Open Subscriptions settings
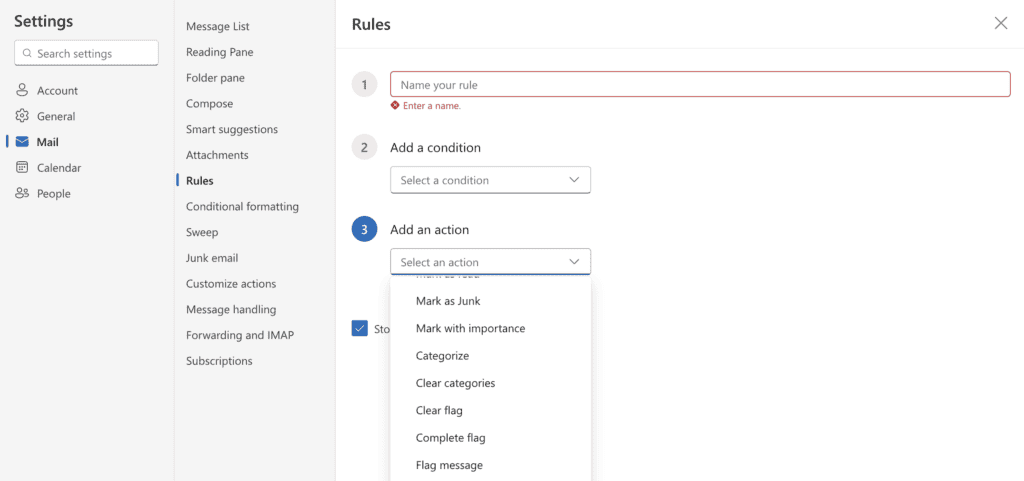The width and height of the screenshot is (1024, 481). coord(219,361)
